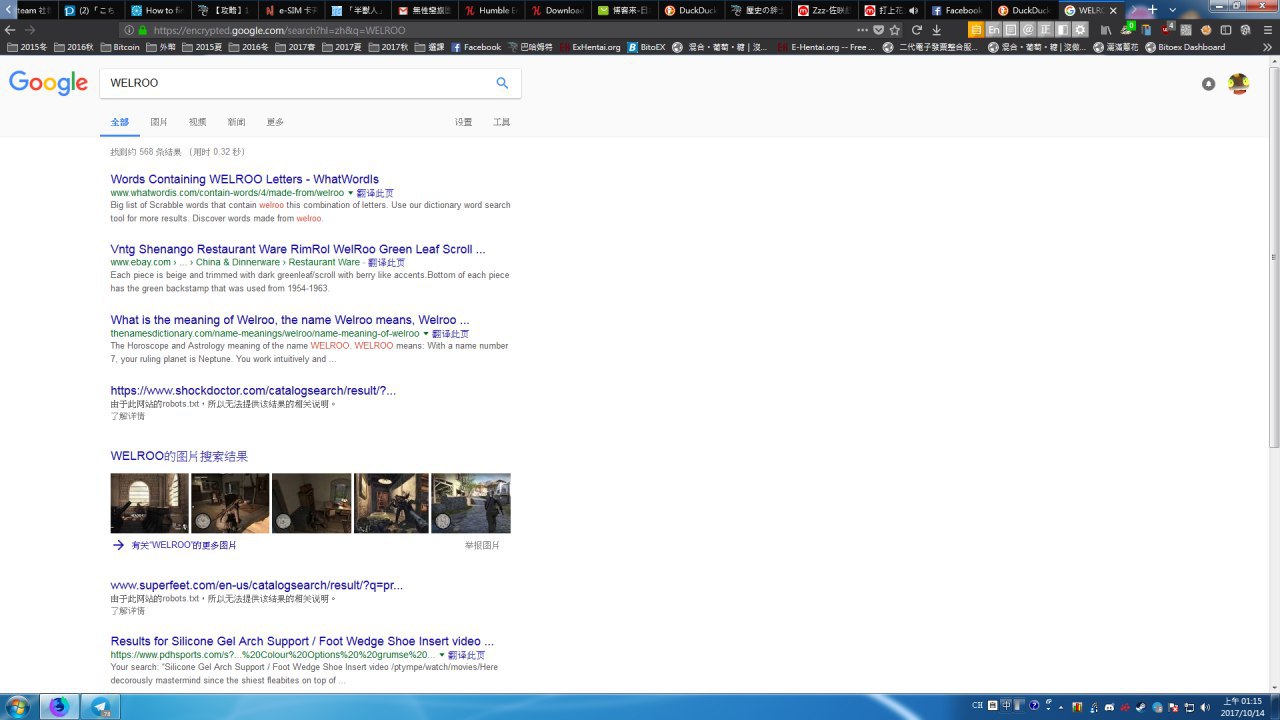Reload the page using the refresh icon
This screenshot has width=1280, height=720.
tap(916, 30)
